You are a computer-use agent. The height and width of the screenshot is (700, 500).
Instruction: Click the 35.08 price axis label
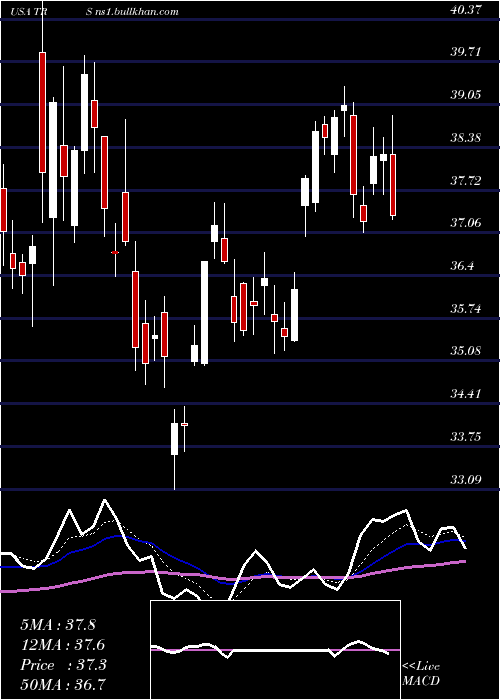pos(465,351)
